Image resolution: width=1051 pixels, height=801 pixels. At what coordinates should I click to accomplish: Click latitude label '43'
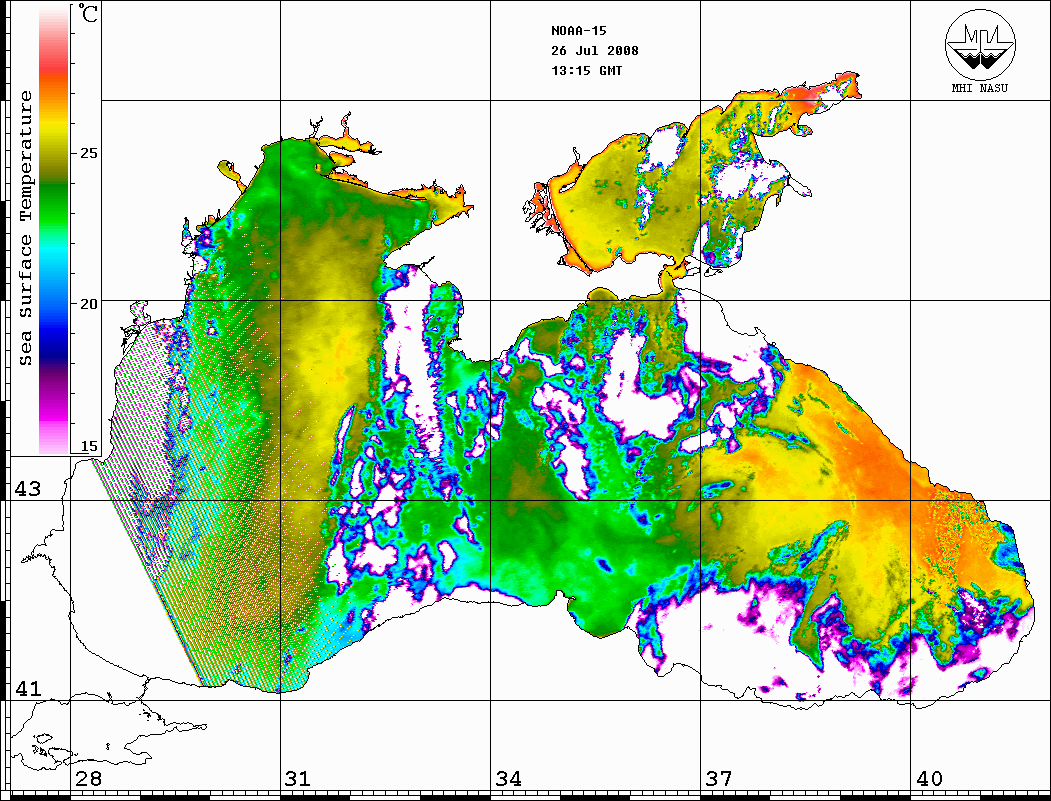27,489
